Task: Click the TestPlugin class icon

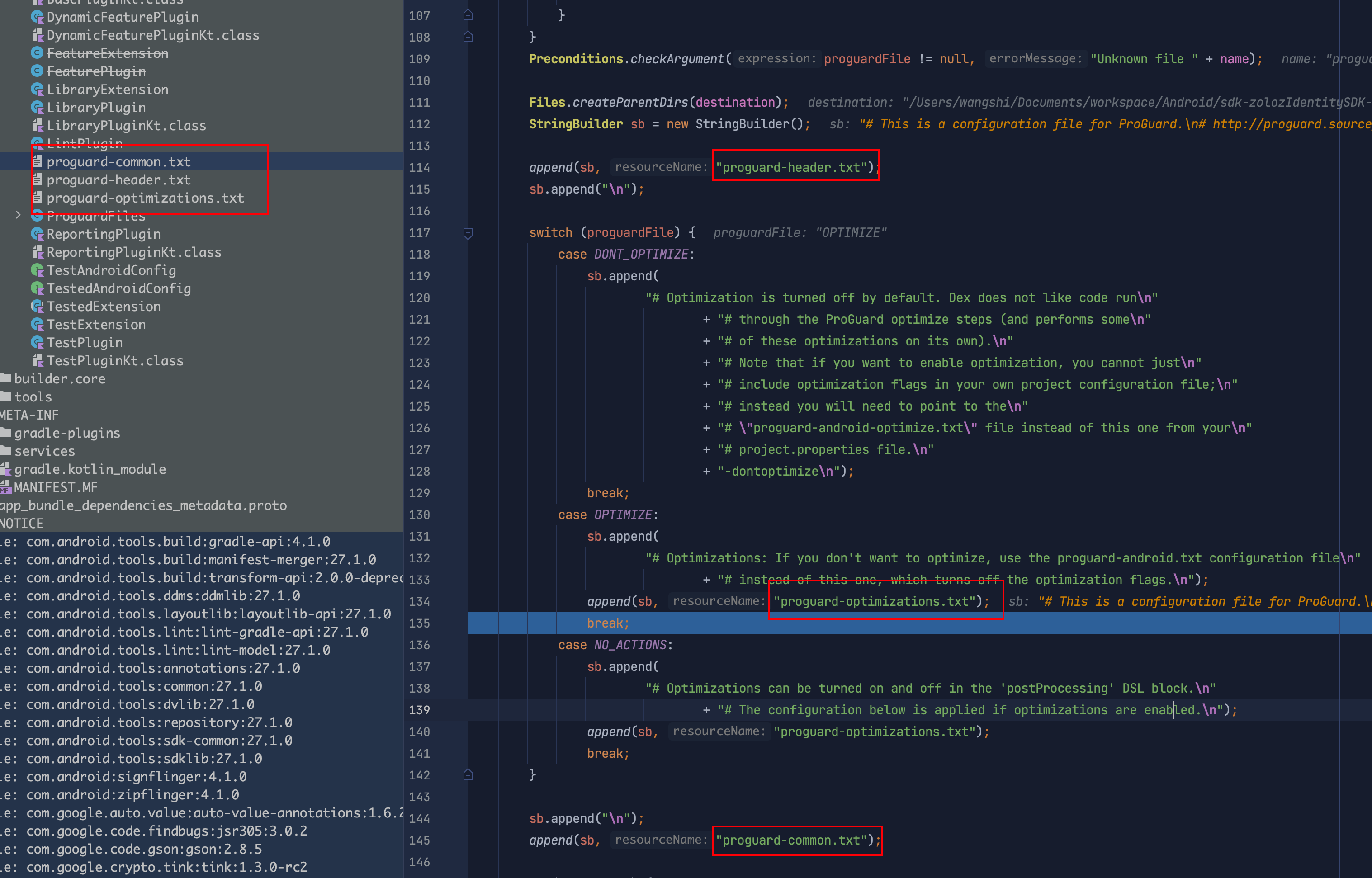Action: [37, 343]
